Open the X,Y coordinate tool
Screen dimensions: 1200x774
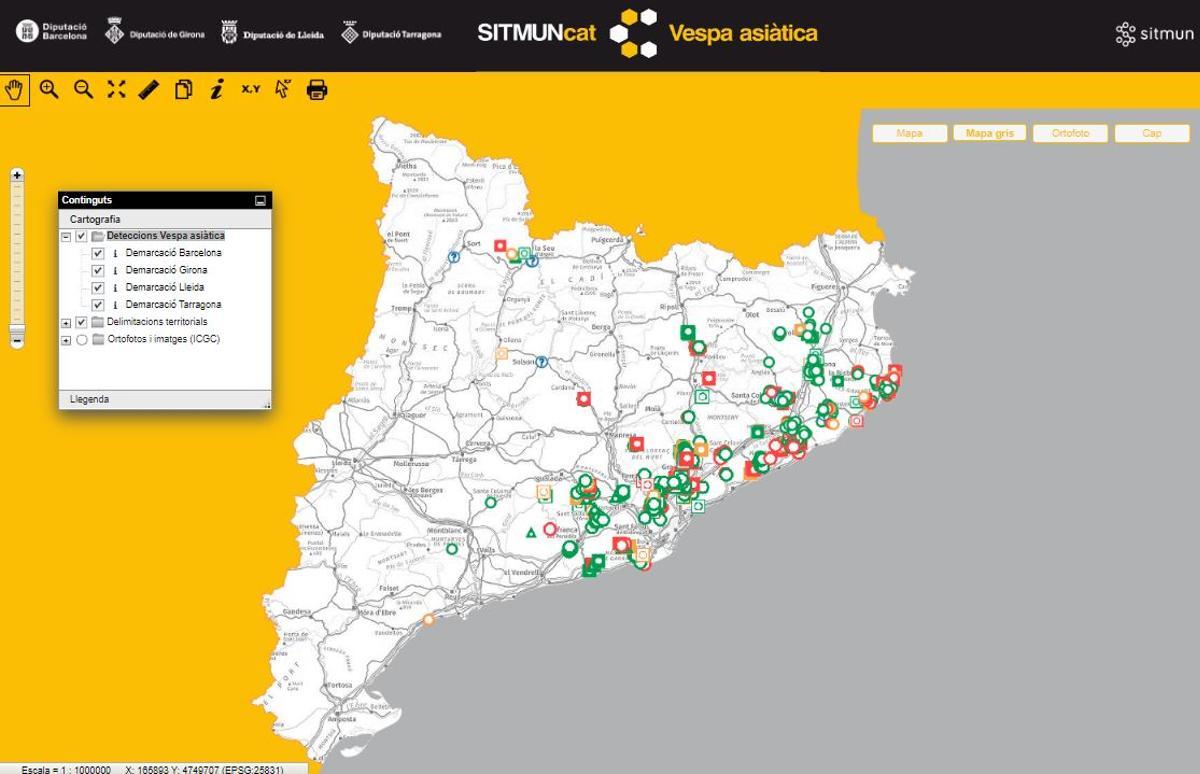click(250, 89)
